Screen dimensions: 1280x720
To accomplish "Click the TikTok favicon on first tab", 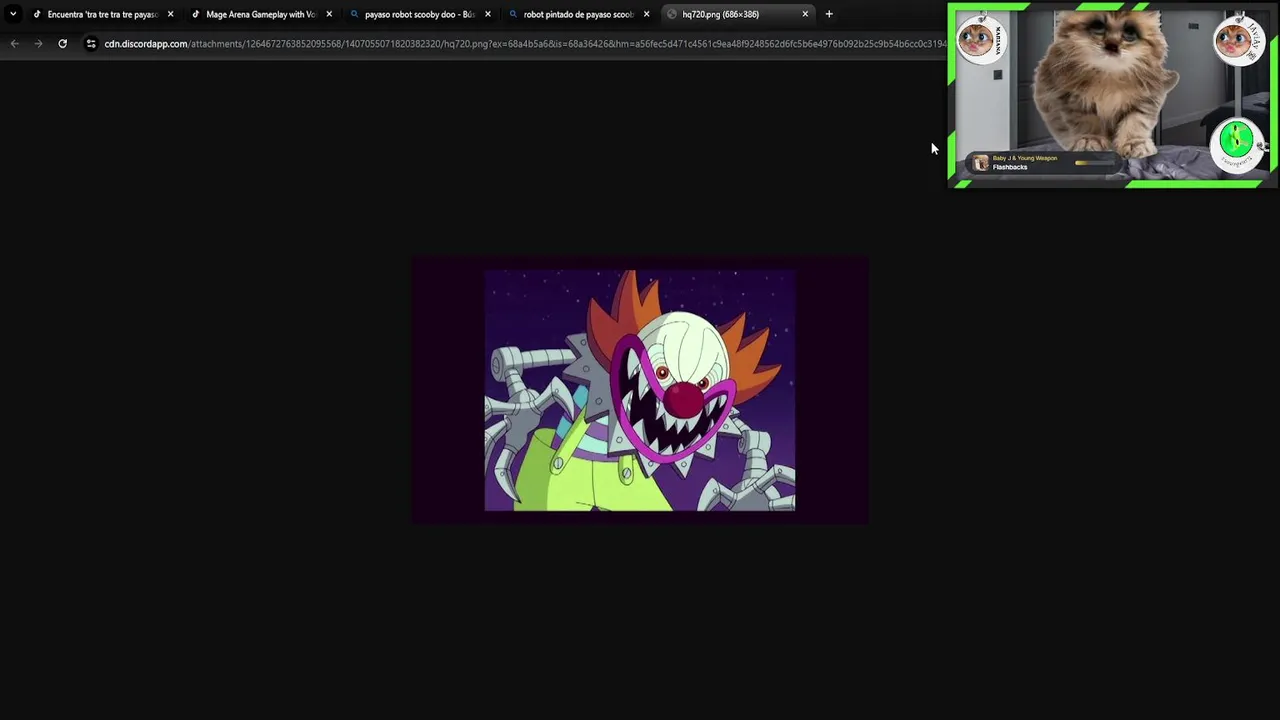I will pos(37,14).
